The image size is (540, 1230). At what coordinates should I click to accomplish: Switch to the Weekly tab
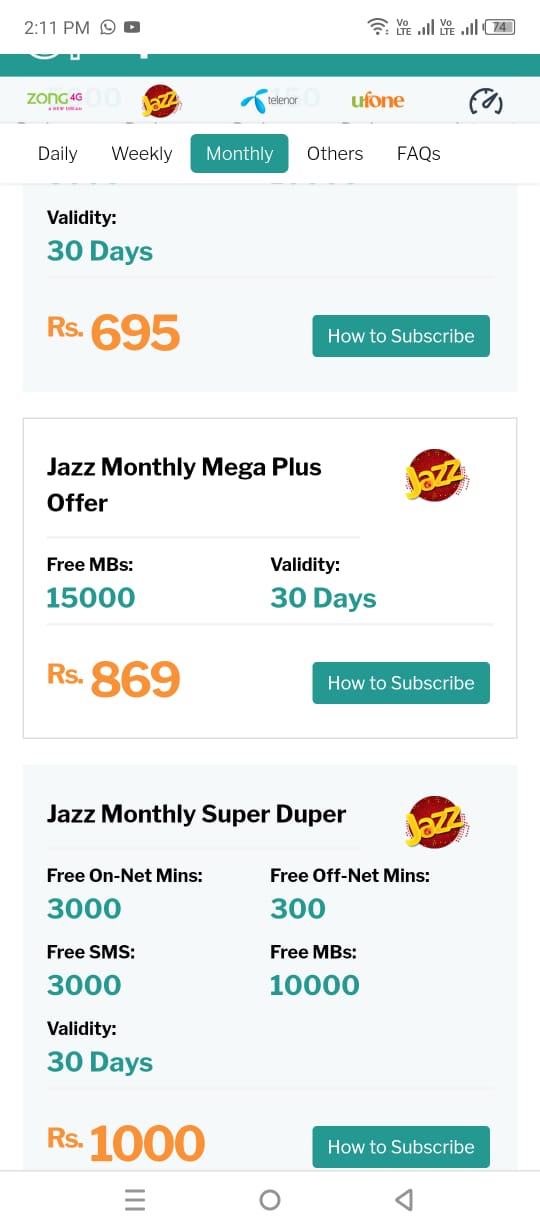coord(142,153)
